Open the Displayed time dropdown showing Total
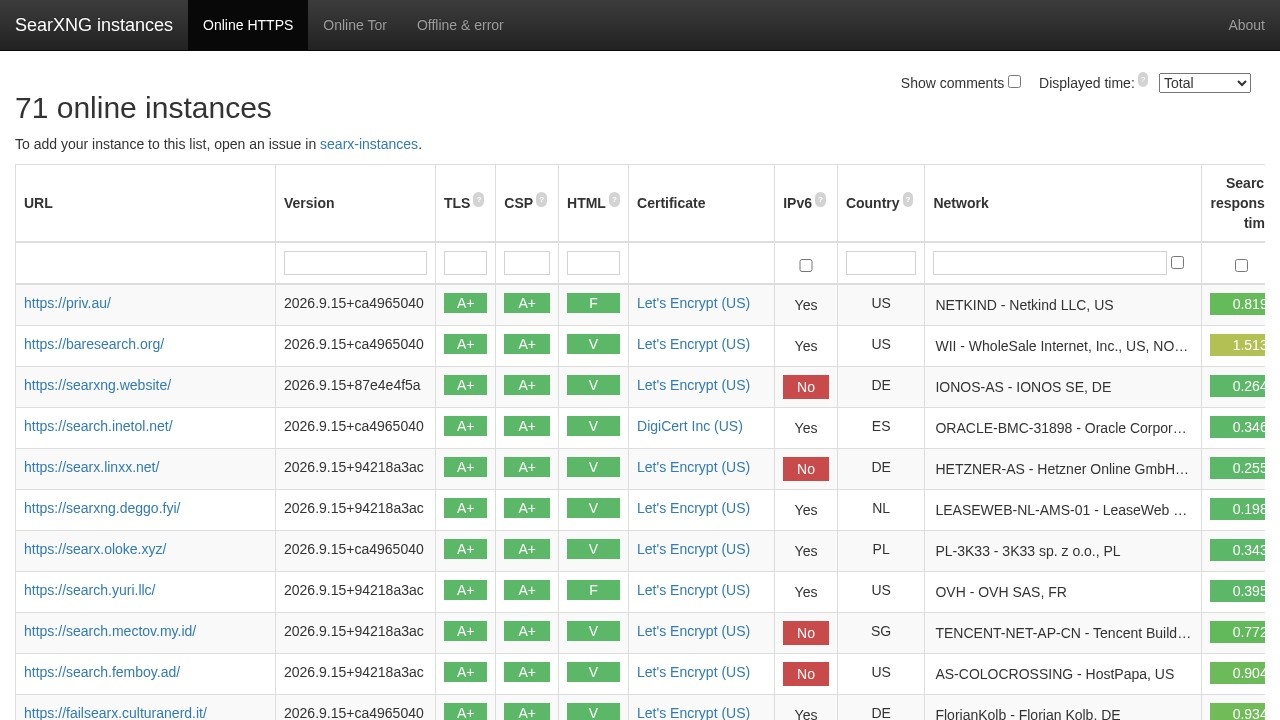This screenshot has width=1280, height=720. (1205, 83)
